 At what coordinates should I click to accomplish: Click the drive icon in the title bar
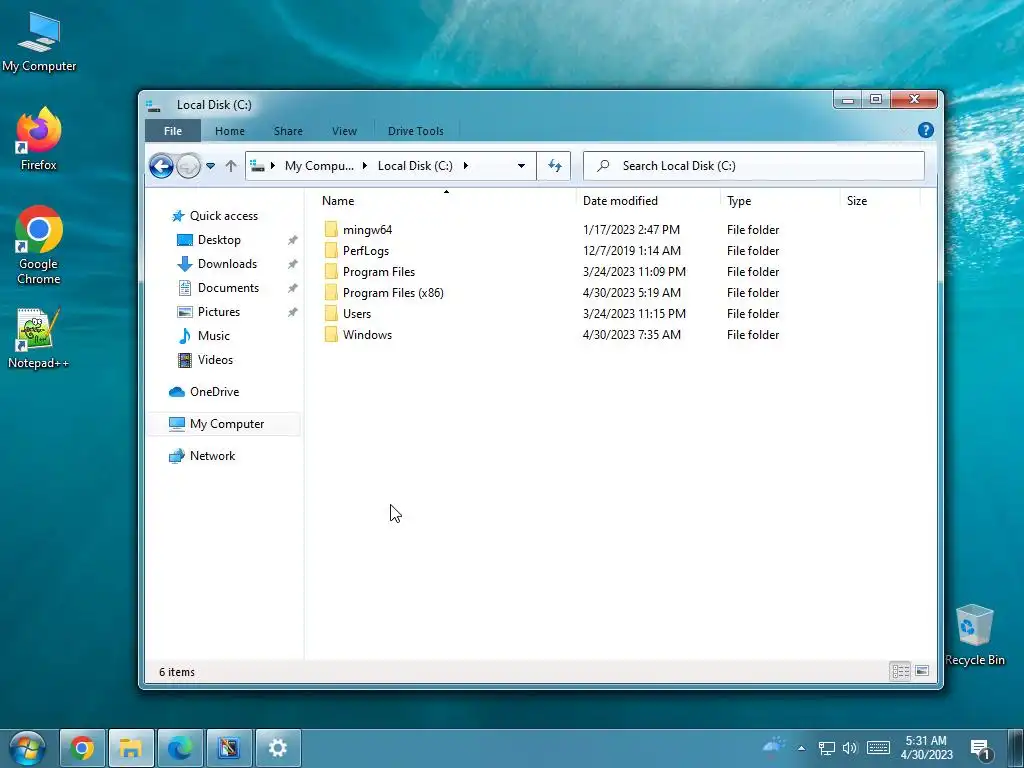pyautogui.click(x=154, y=105)
